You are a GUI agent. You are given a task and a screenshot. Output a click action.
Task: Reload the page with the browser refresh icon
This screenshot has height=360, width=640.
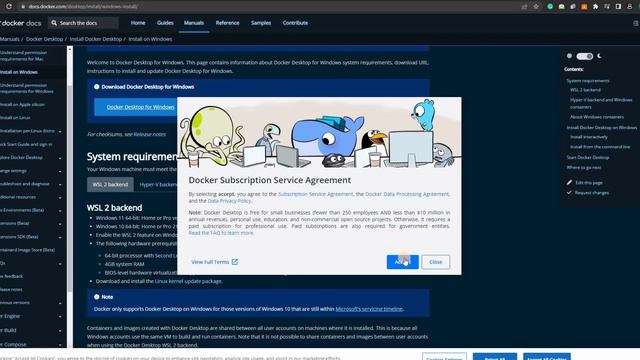[9, 7]
